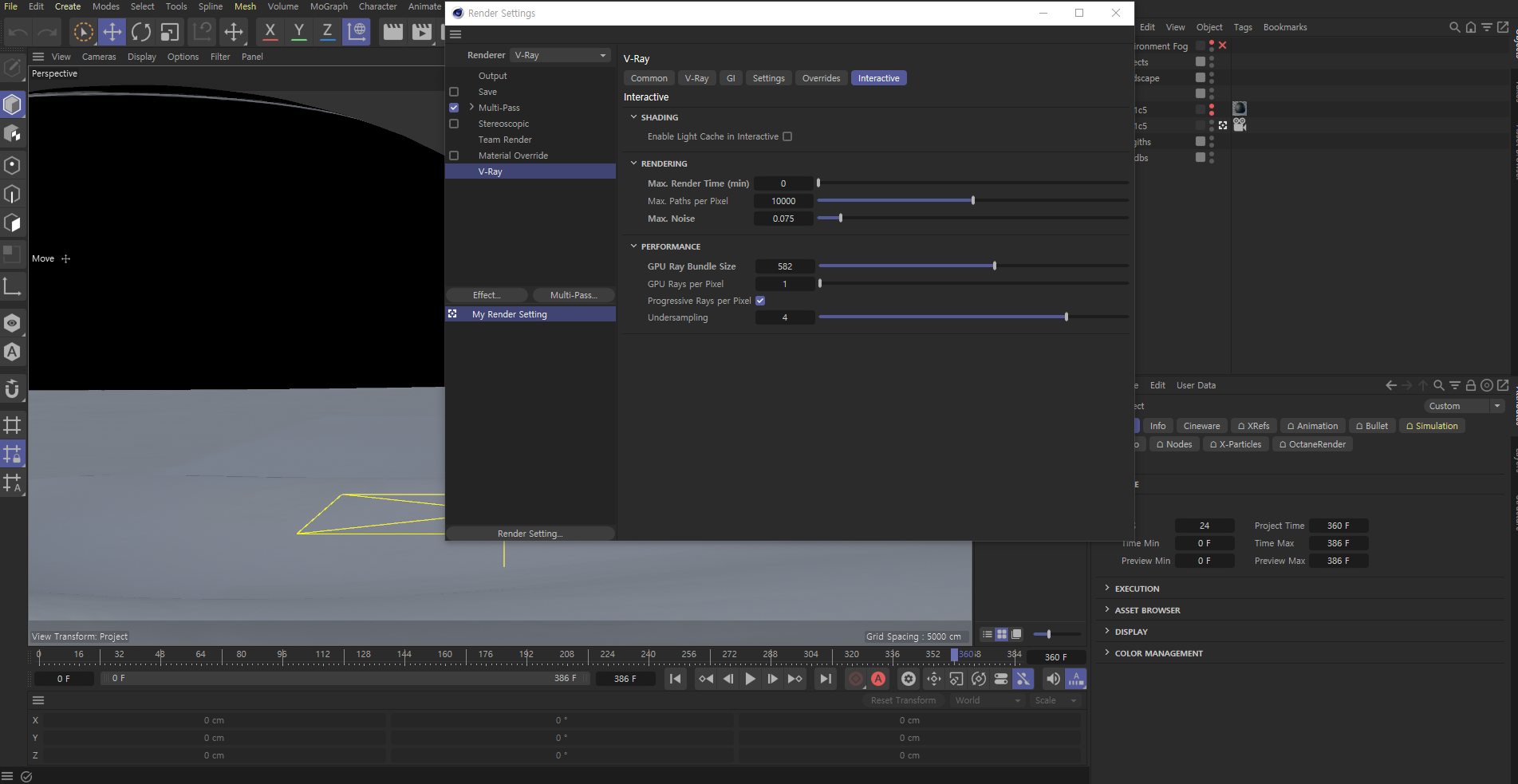Expand EXECUTION section
This screenshot has width=1518, height=784.
[1107, 588]
